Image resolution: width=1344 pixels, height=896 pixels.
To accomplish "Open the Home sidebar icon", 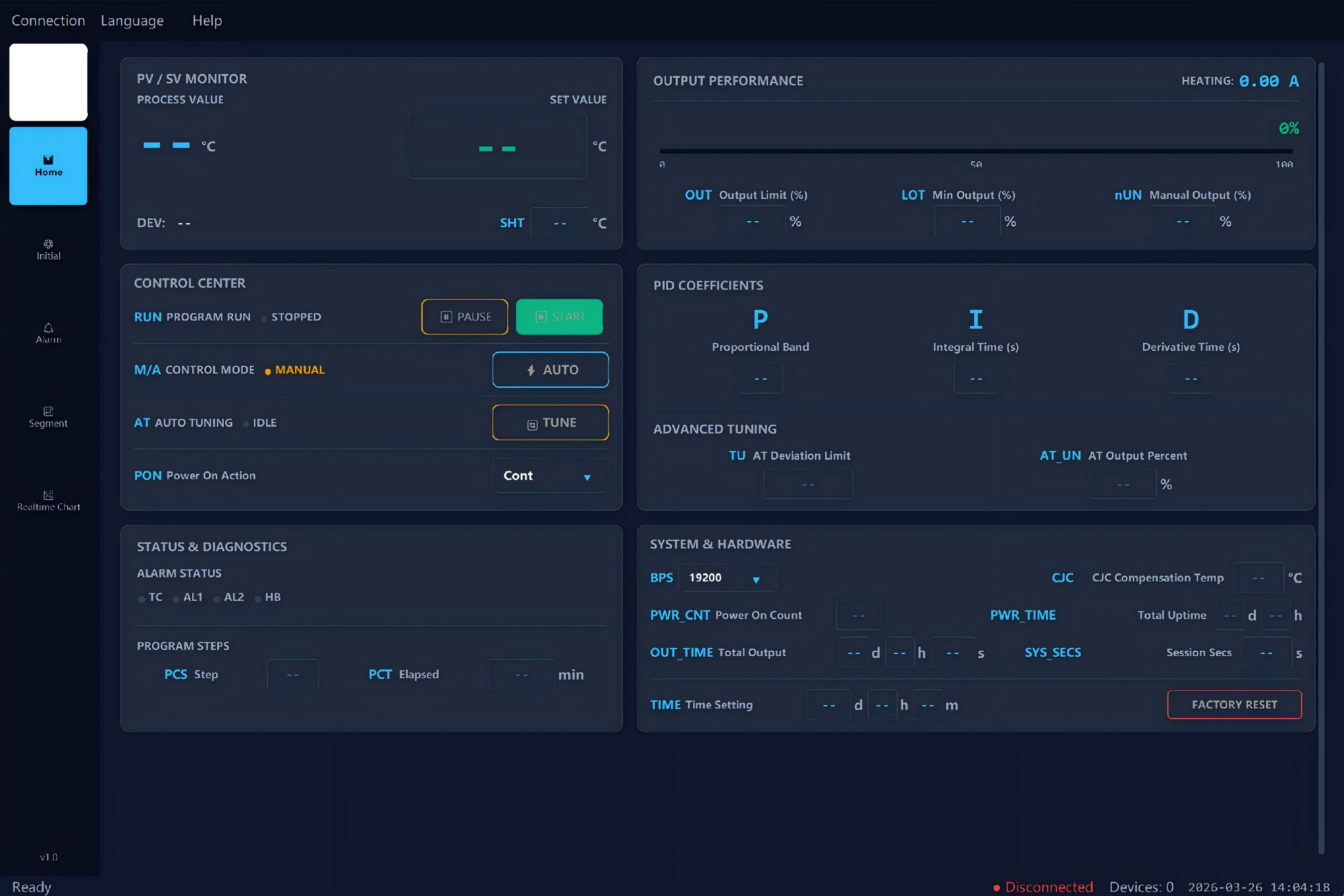I will [x=48, y=166].
